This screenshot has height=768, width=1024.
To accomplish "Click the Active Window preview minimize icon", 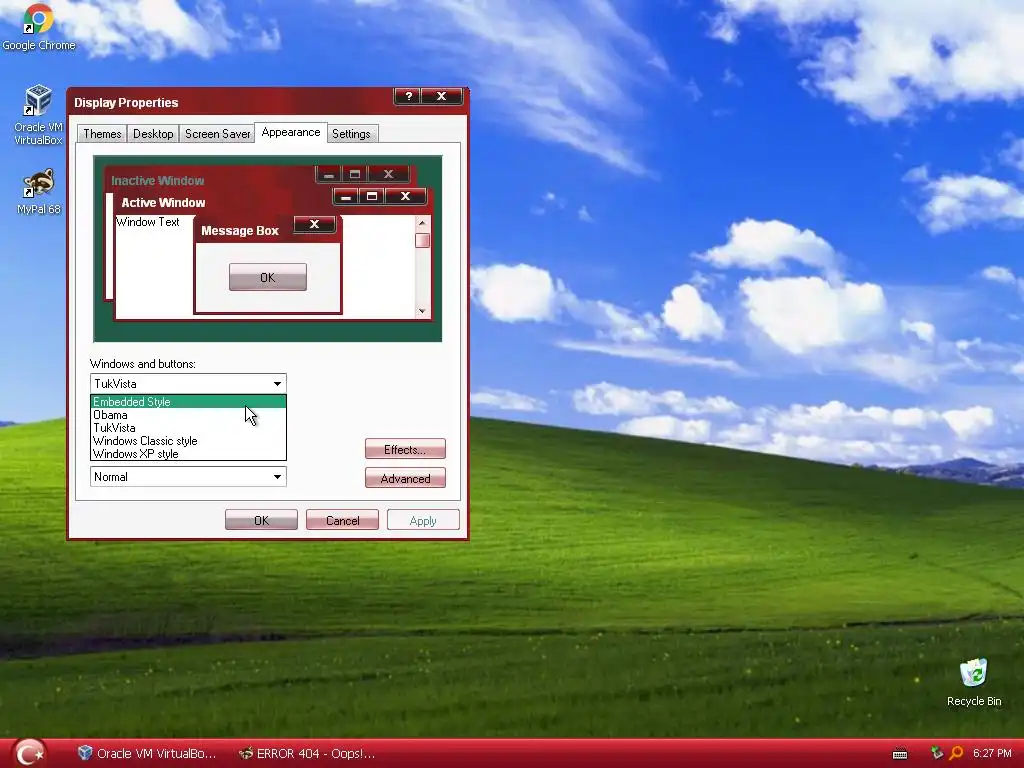I will pos(346,196).
